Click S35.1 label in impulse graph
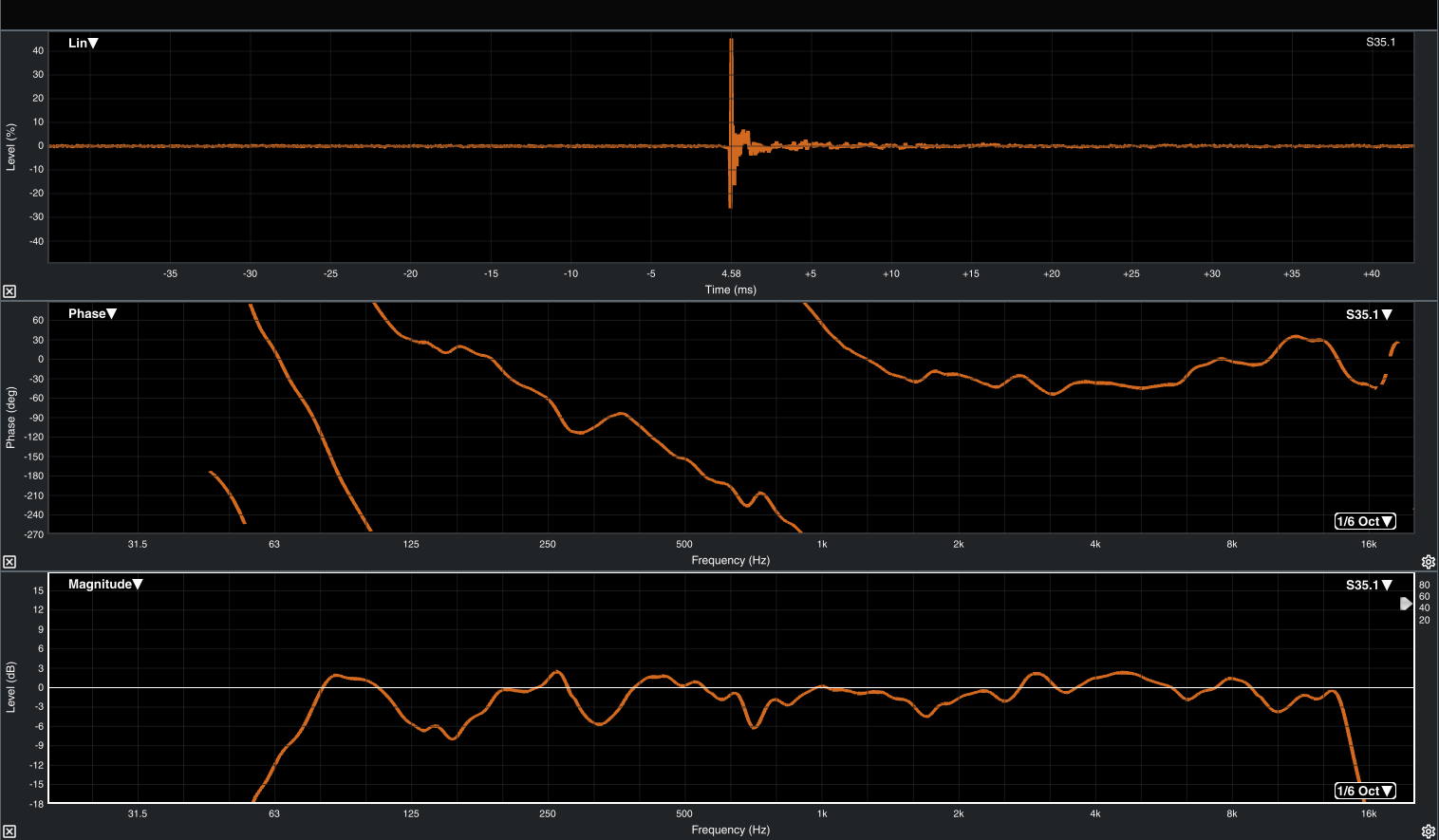This screenshot has height=840, width=1439. click(x=1380, y=43)
